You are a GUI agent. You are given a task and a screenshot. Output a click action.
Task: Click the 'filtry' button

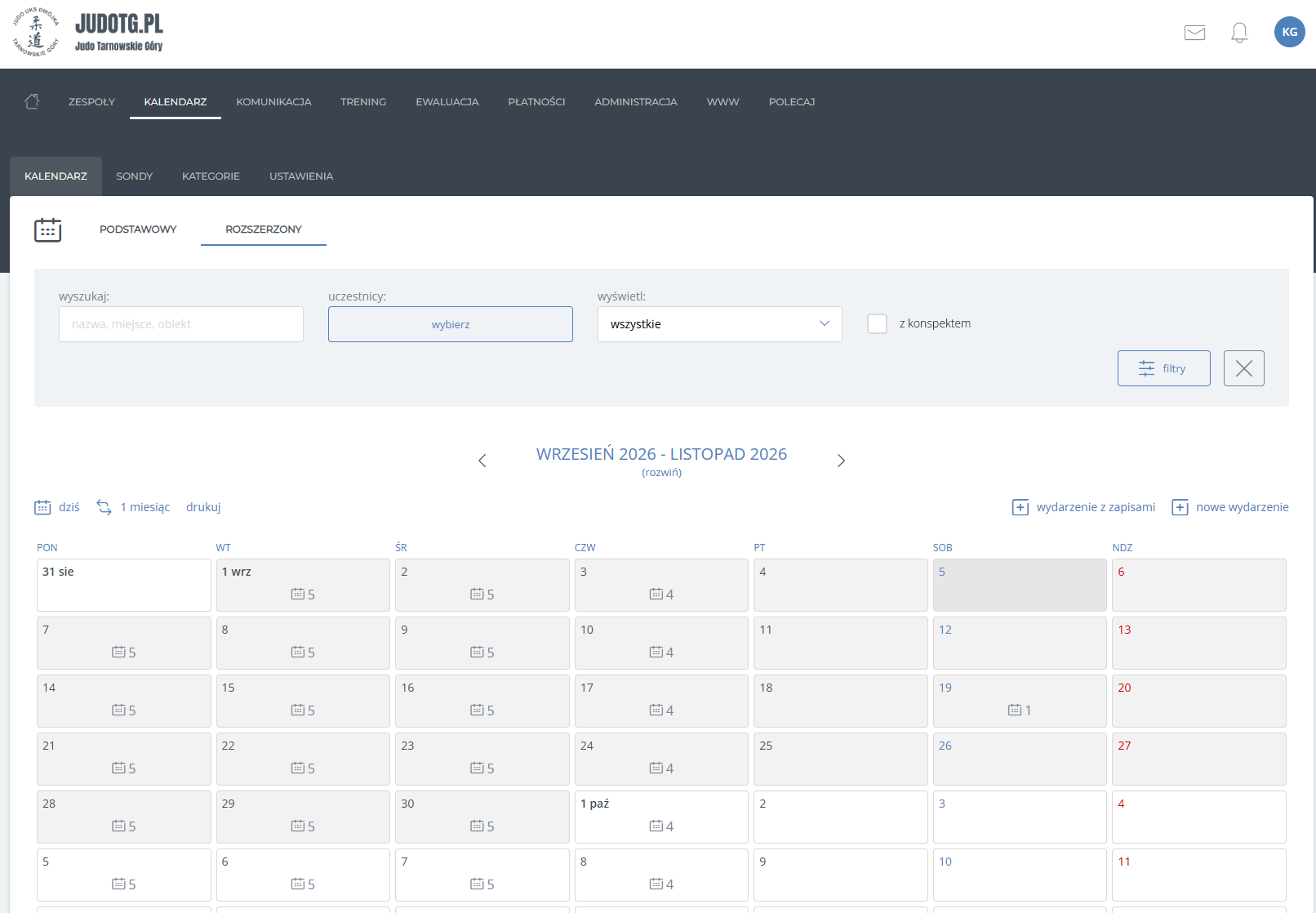[1163, 368]
